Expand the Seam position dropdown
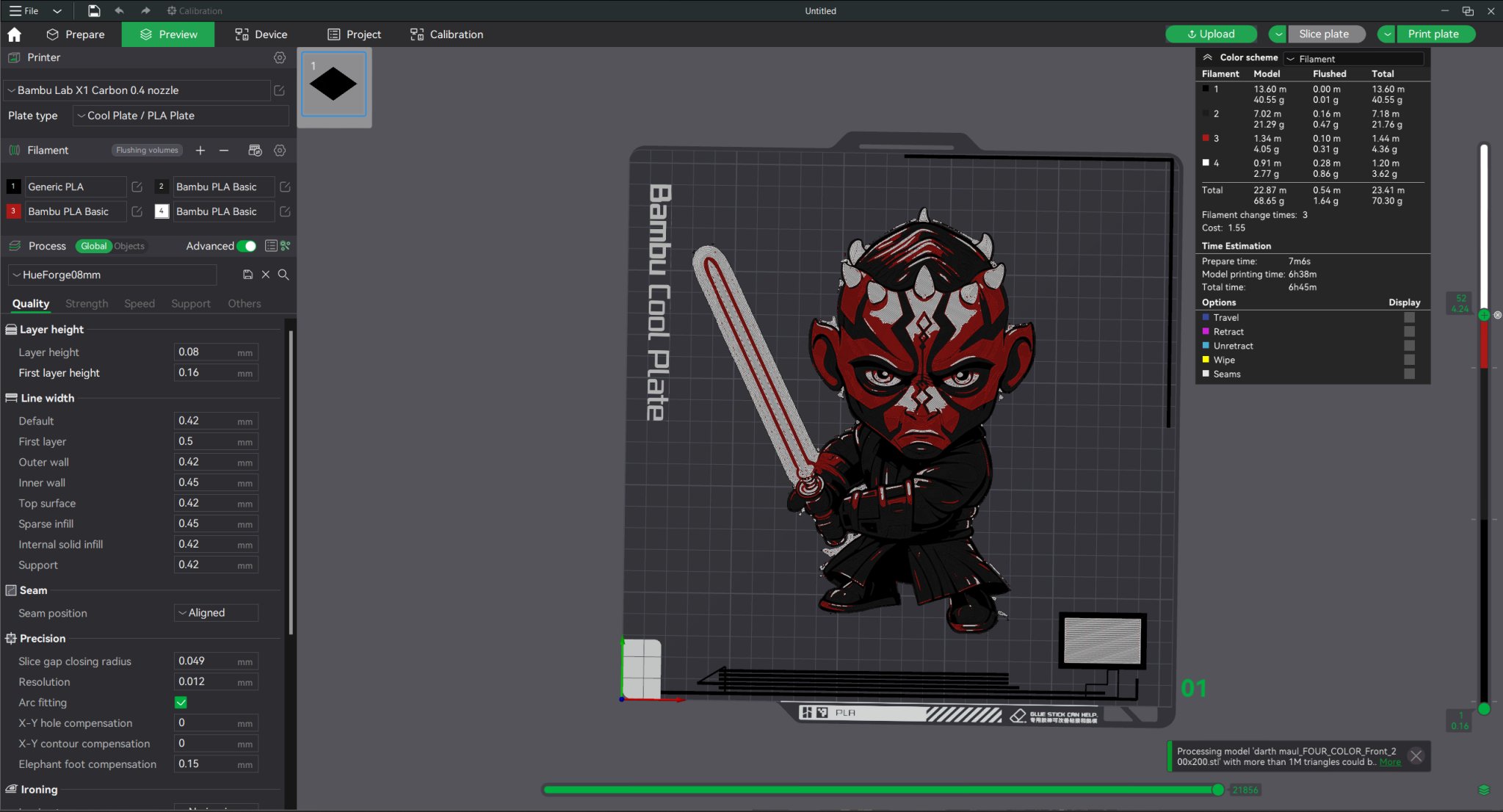Viewport: 1503px width, 812px height. pyautogui.click(x=215, y=612)
